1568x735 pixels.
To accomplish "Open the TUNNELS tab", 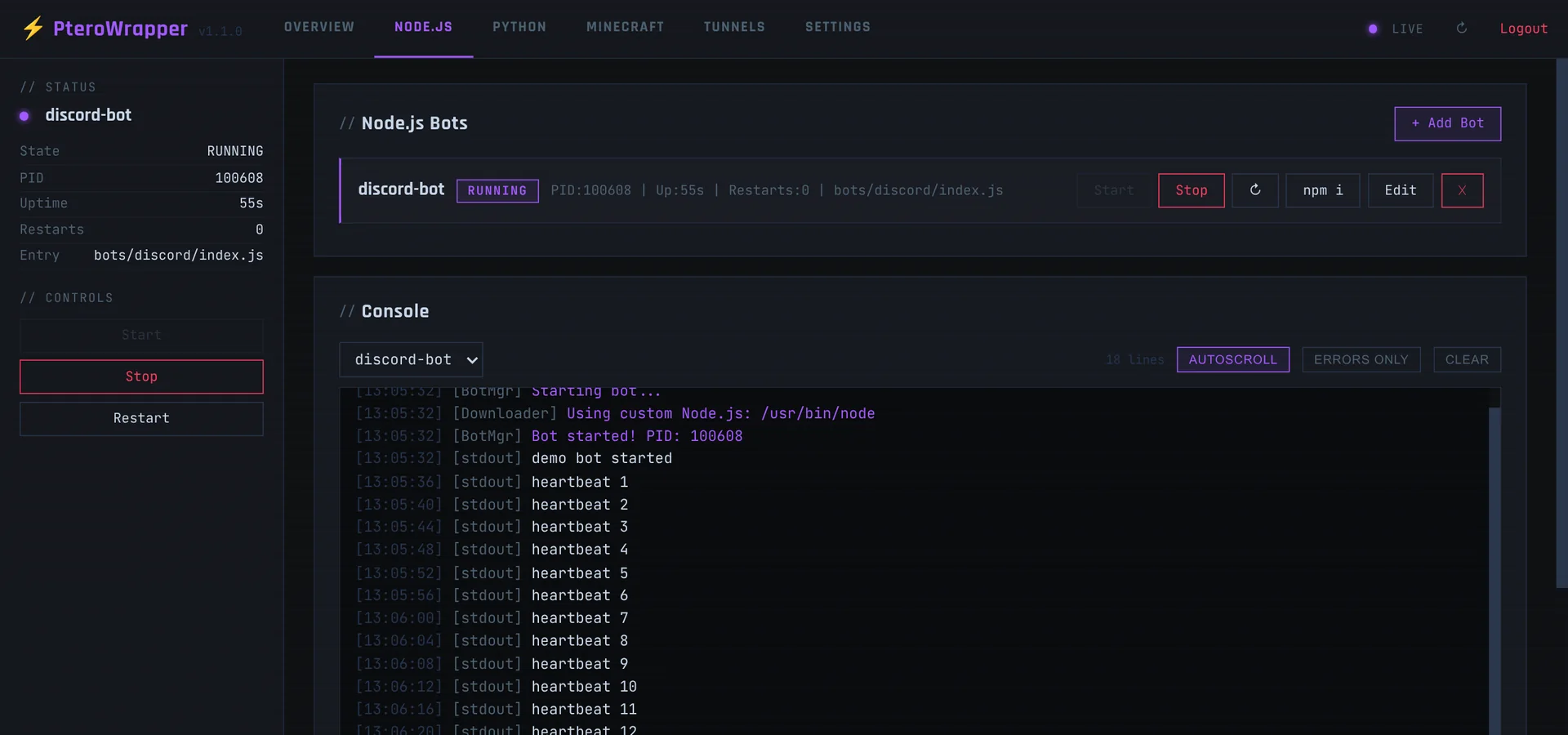I will coord(734,27).
